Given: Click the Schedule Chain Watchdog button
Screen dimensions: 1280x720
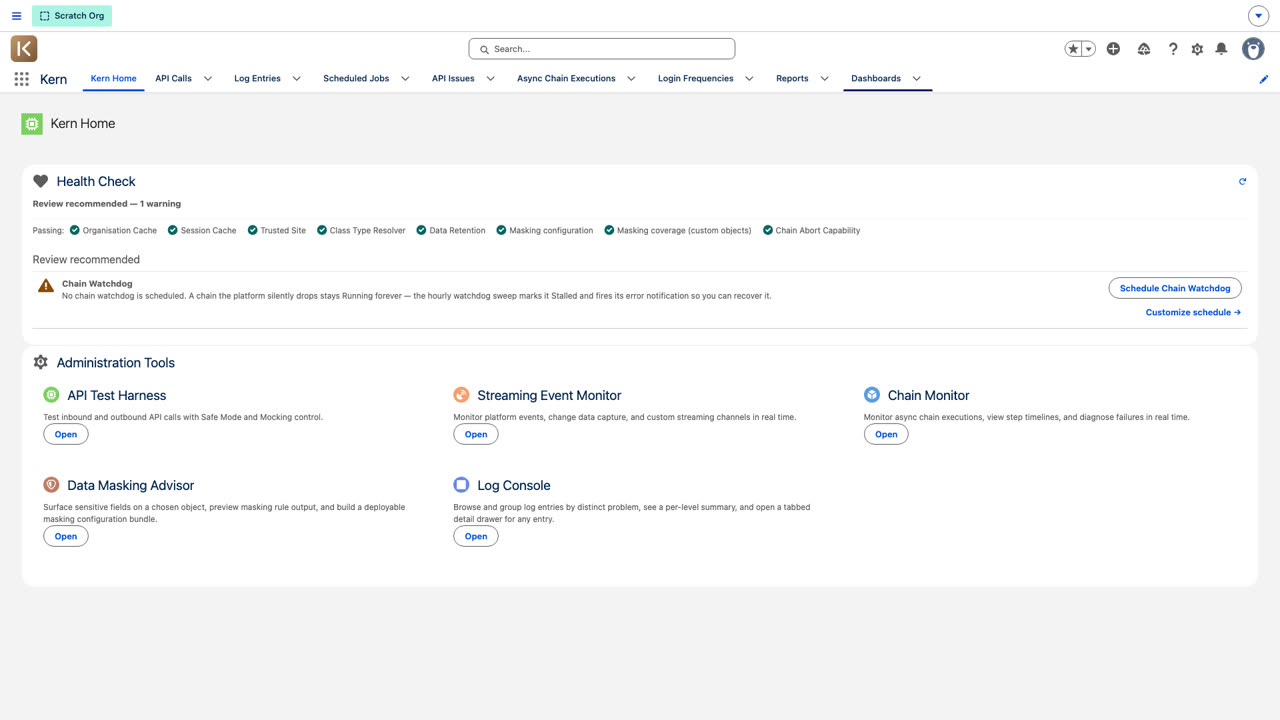Looking at the screenshot, I should (1175, 288).
